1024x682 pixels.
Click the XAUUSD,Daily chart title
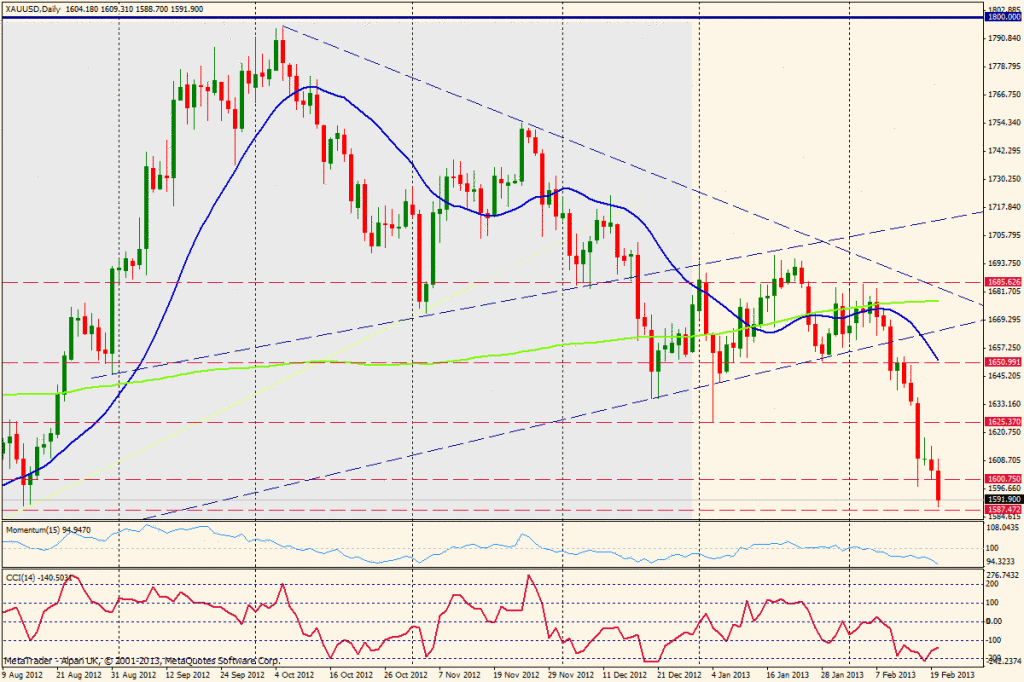[x=36, y=8]
